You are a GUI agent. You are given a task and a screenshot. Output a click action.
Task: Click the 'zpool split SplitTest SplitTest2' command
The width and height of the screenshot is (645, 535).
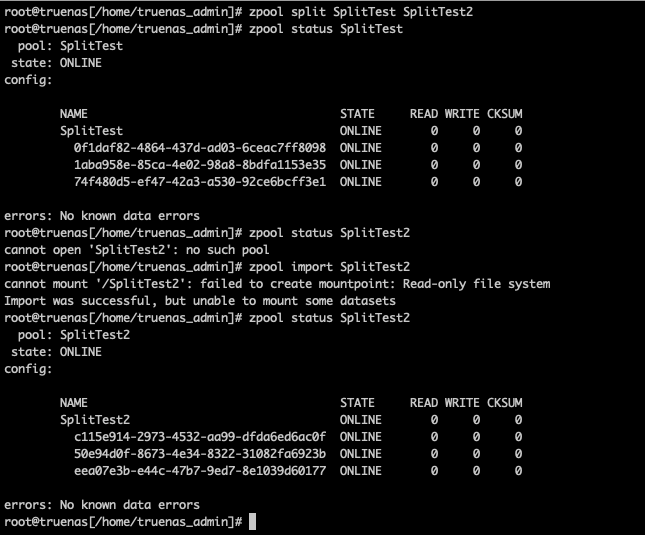click(x=361, y=12)
